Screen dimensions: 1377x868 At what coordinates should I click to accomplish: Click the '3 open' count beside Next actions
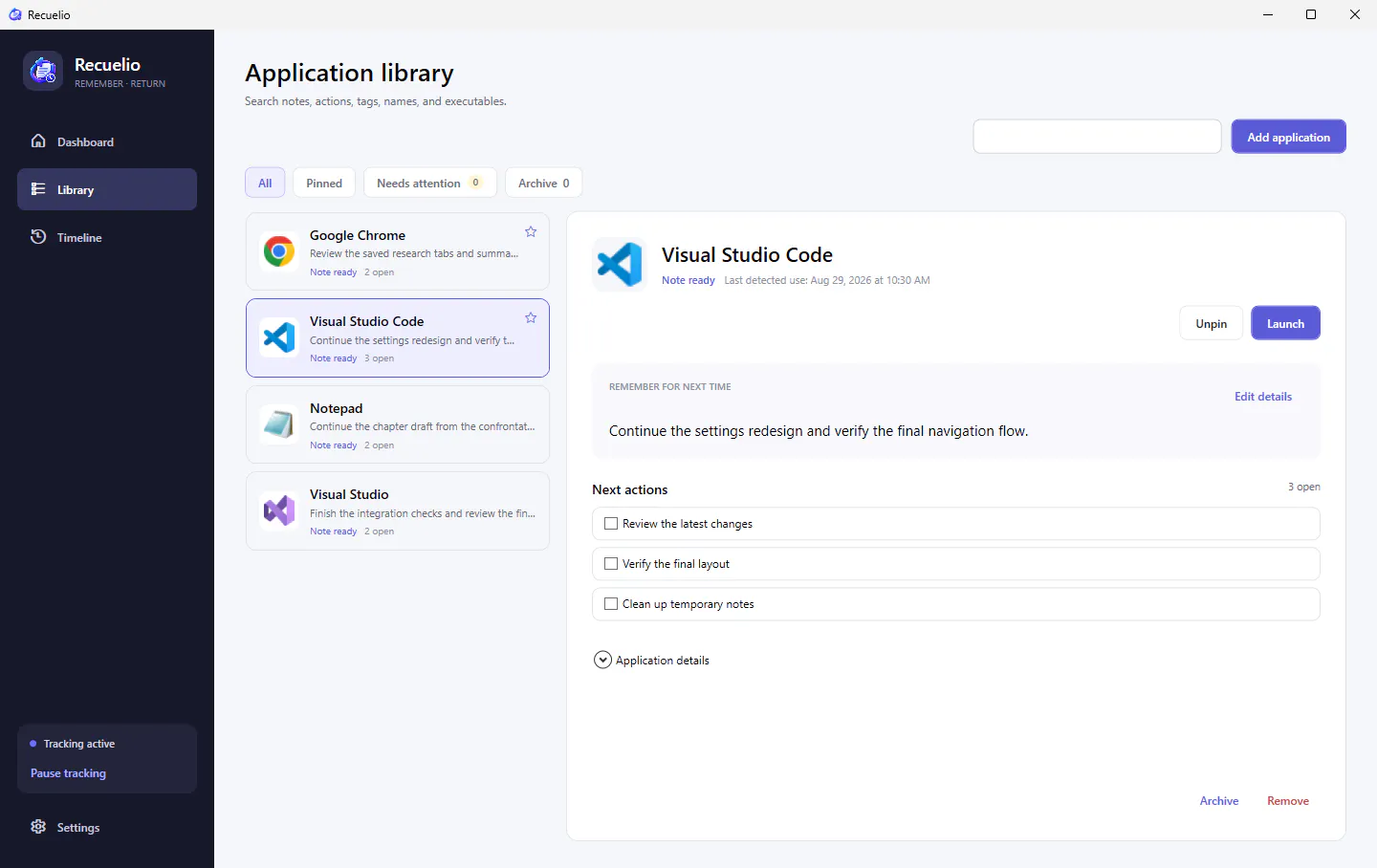[x=1303, y=487]
